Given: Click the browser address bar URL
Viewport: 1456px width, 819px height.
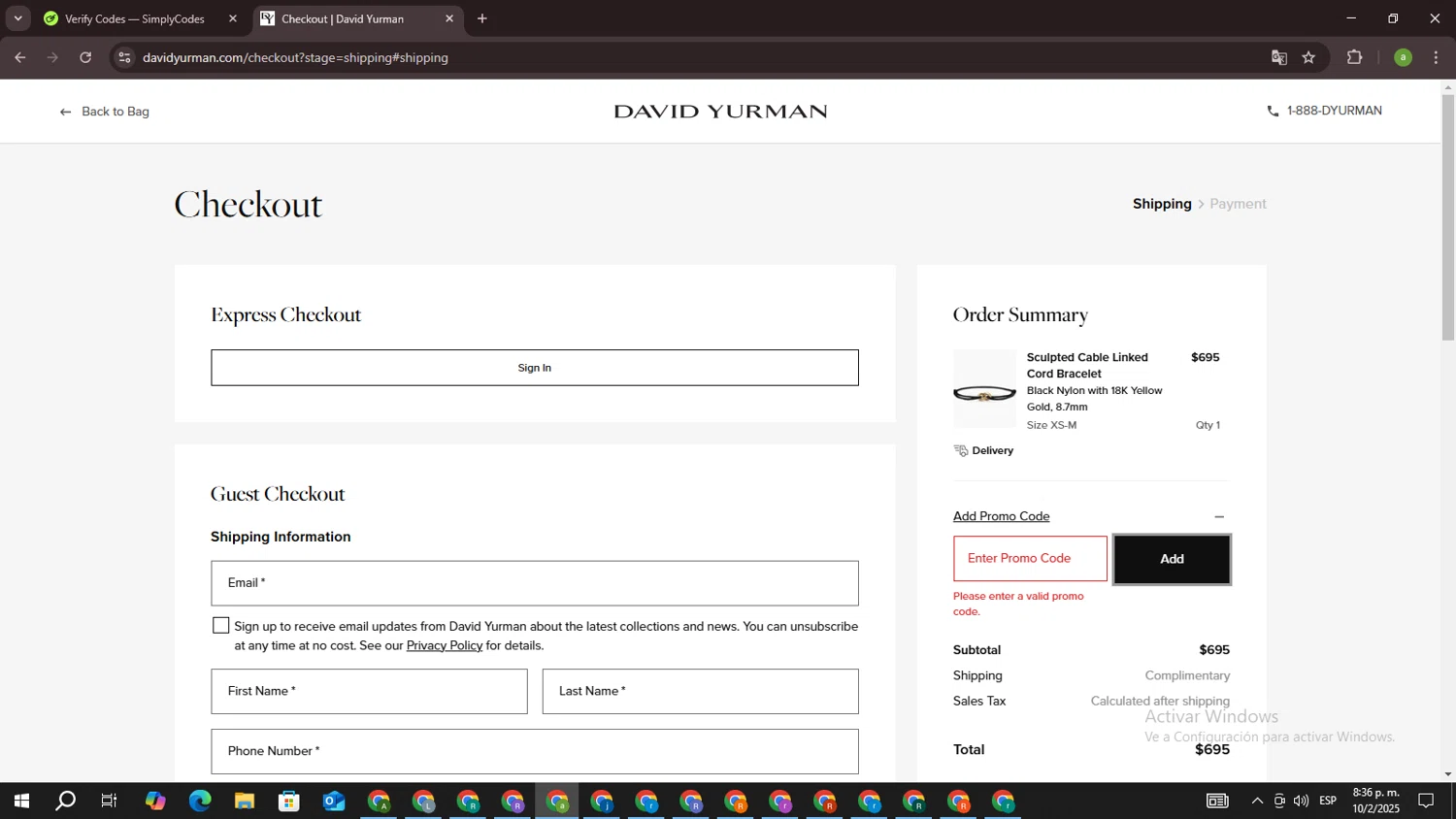Looking at the screenshot, I should [x=295, y=57].
